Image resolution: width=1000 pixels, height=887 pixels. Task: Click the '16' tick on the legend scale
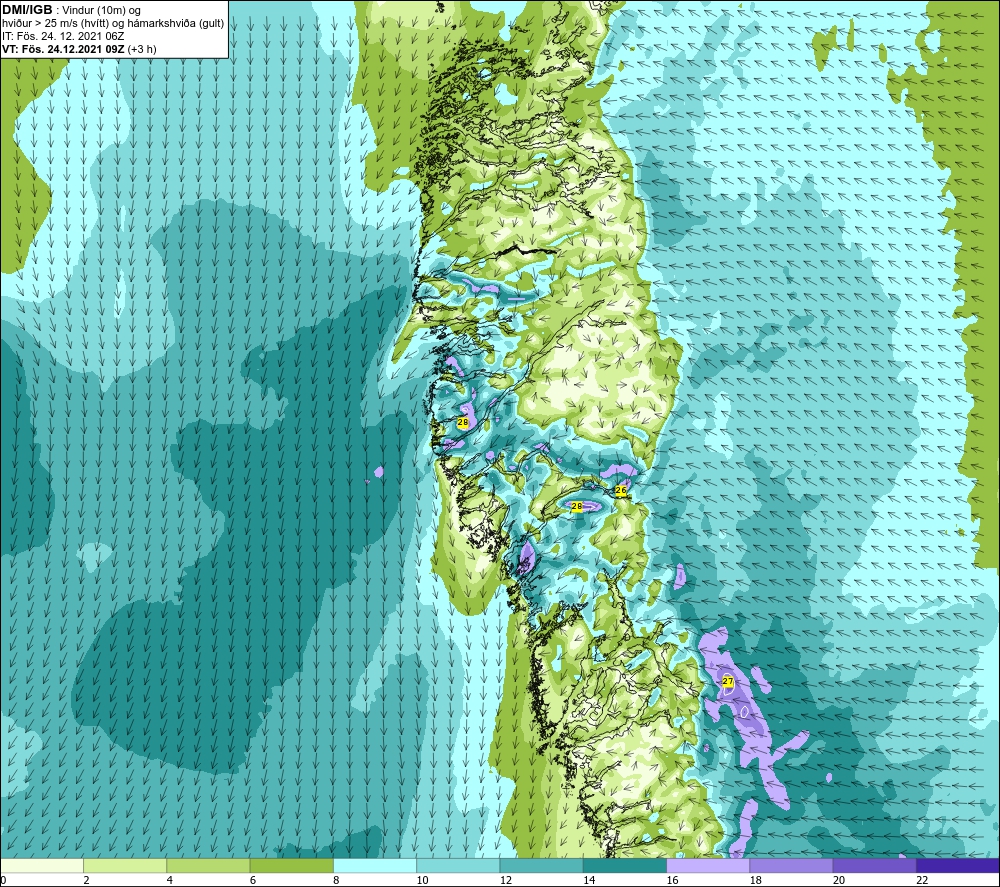click(x=672, y=880)
